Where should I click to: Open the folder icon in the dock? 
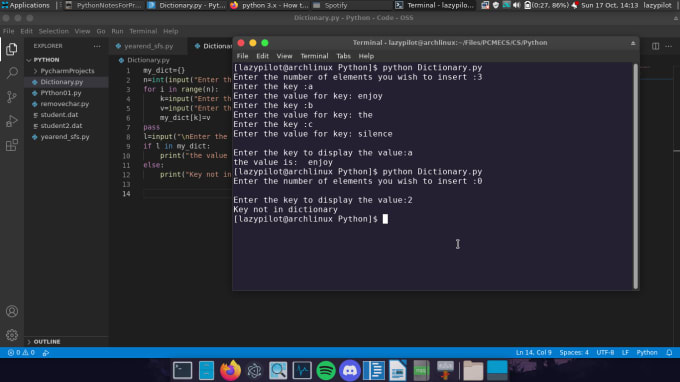[473, 371]
